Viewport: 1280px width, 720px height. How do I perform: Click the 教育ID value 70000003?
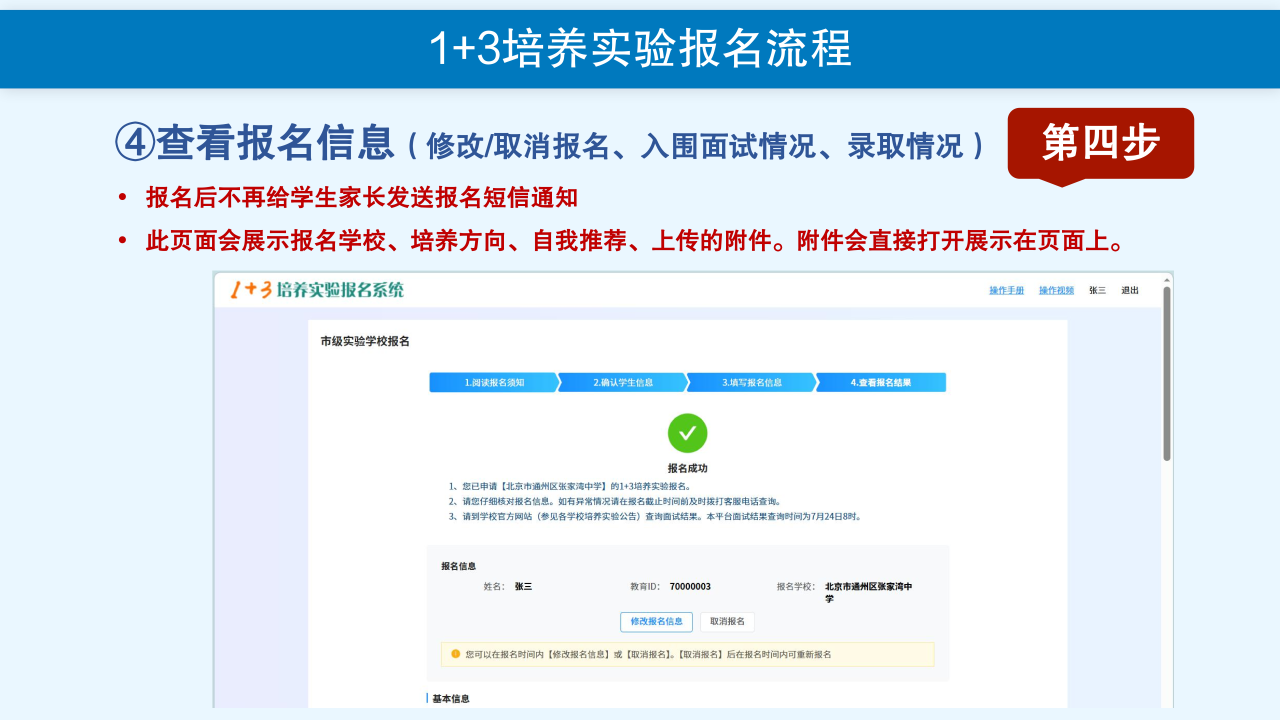coord(690,586)
